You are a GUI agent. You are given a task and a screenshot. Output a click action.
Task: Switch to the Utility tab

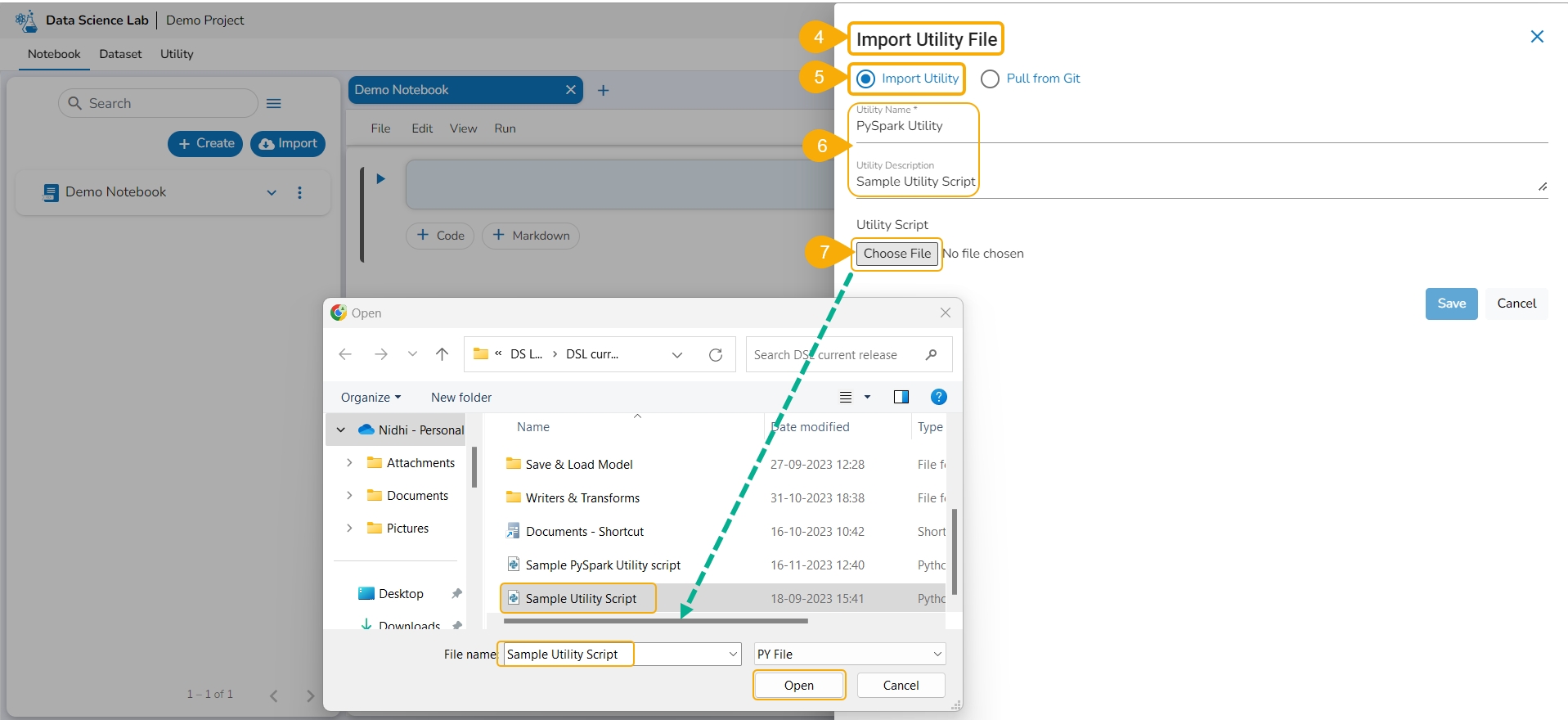177,54
